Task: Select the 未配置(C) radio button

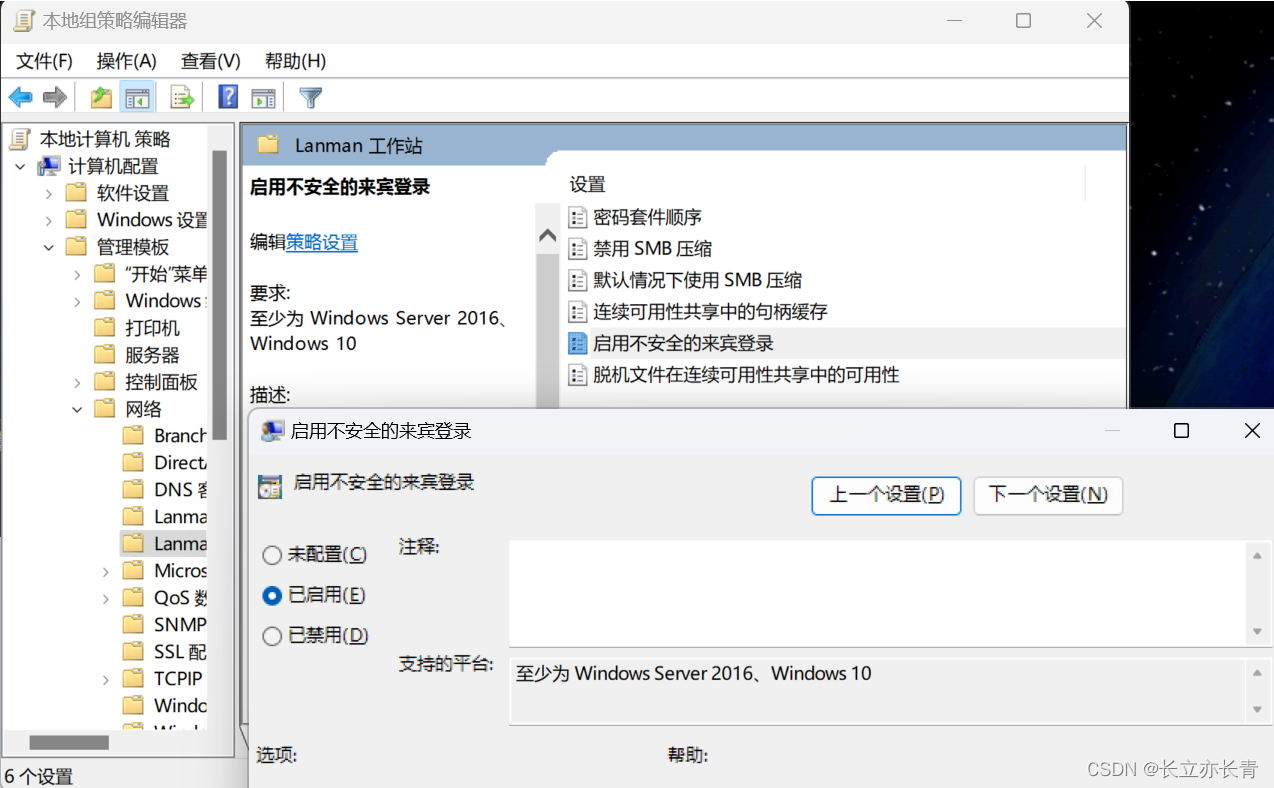Action: point(272,555)
